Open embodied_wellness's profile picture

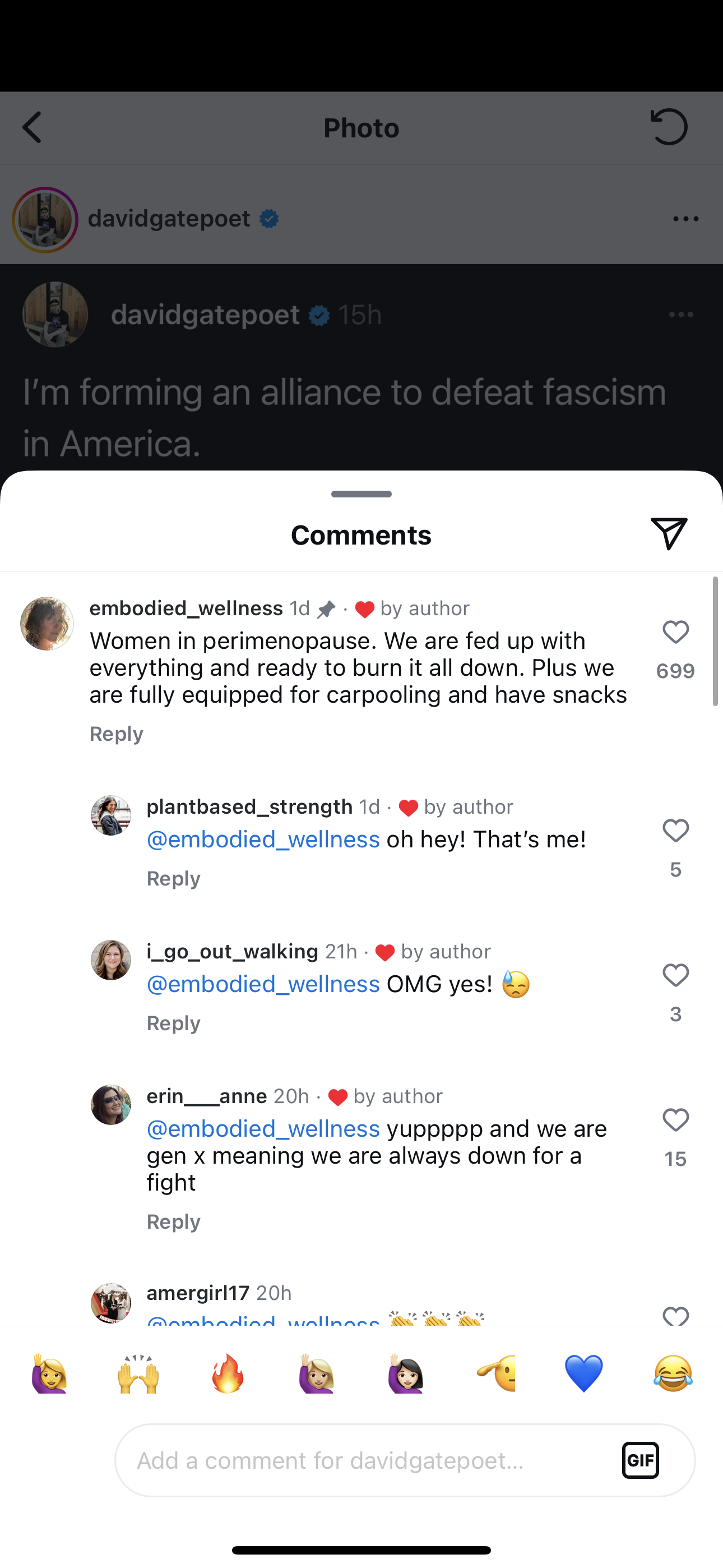tap(47, 624)
